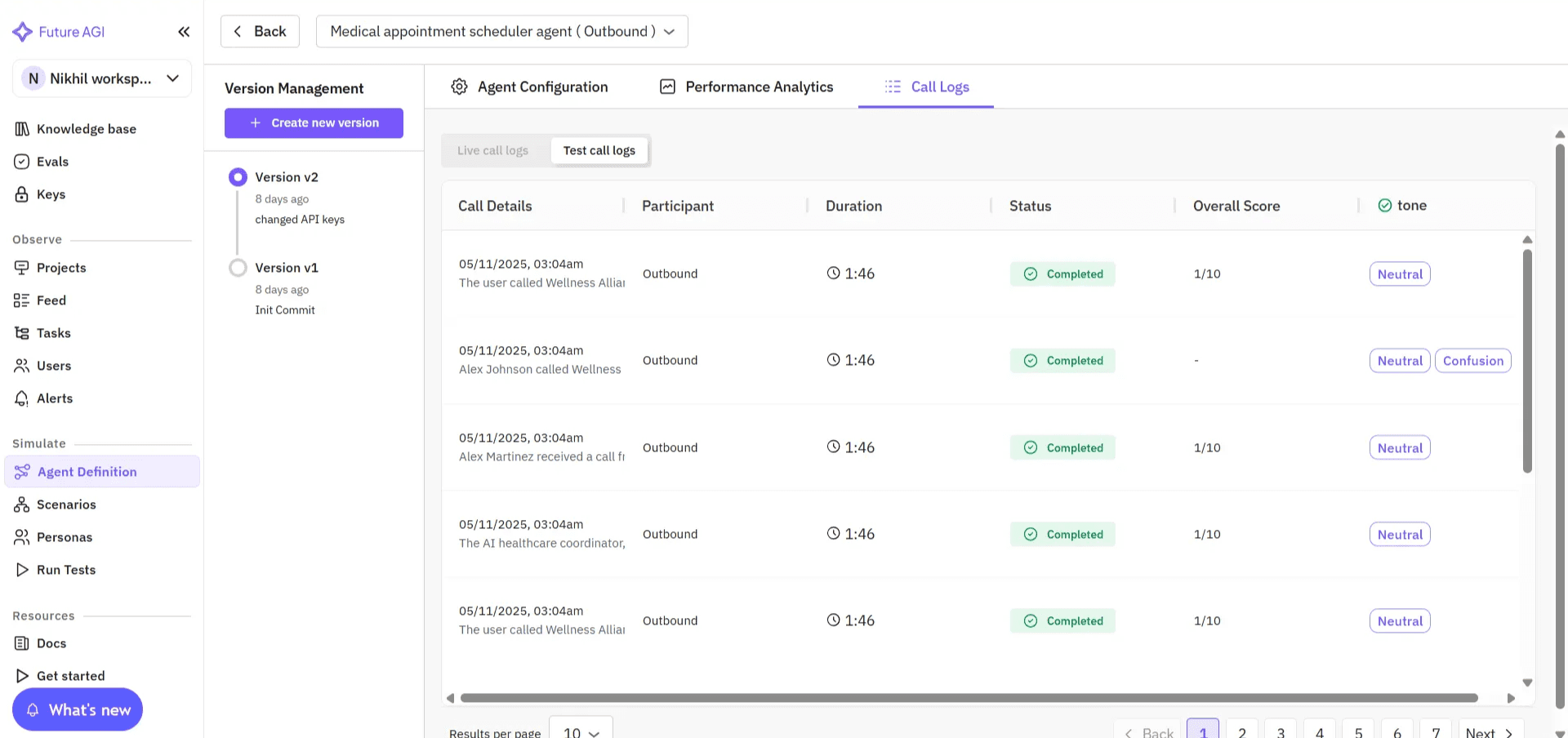Click the table's vertical scrollbar thumb

[x=1527, y=361]
